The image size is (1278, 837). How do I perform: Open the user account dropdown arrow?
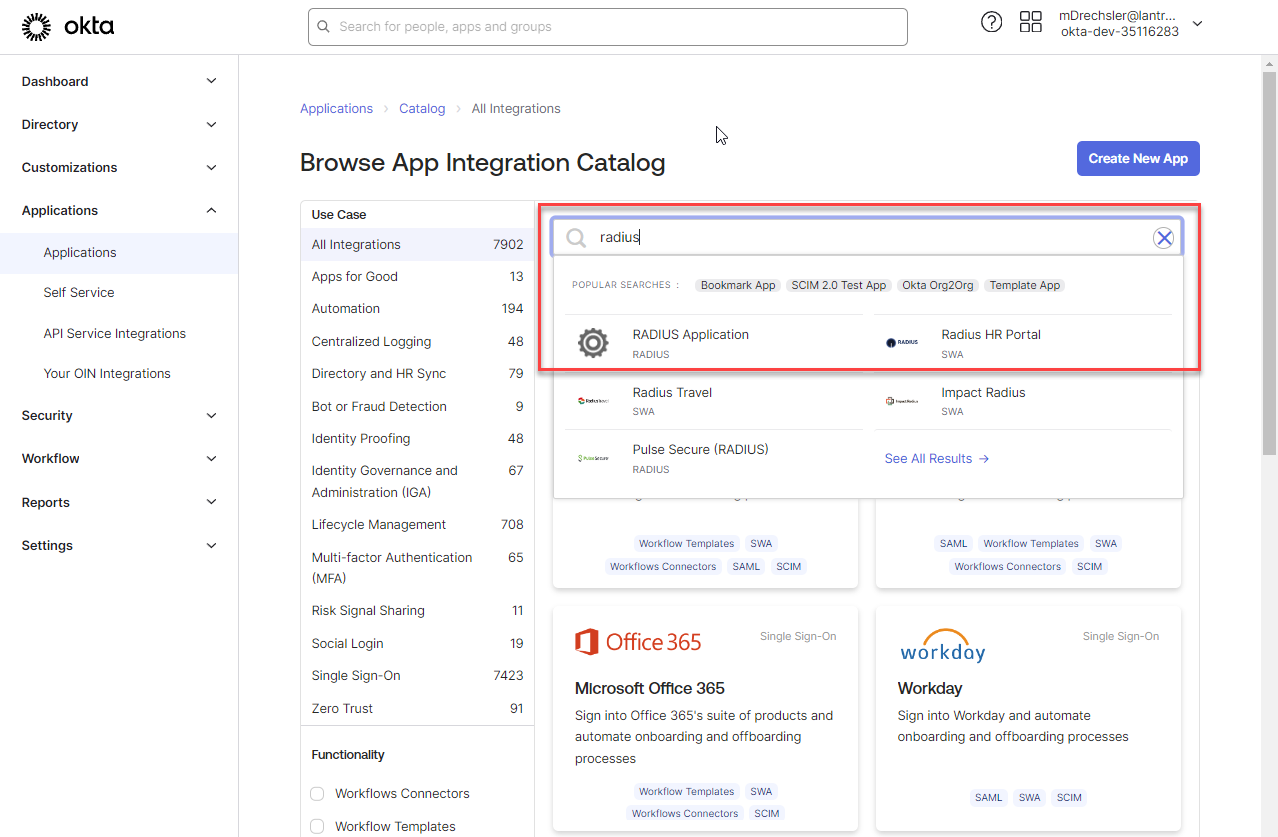[x=1197, y=24]
